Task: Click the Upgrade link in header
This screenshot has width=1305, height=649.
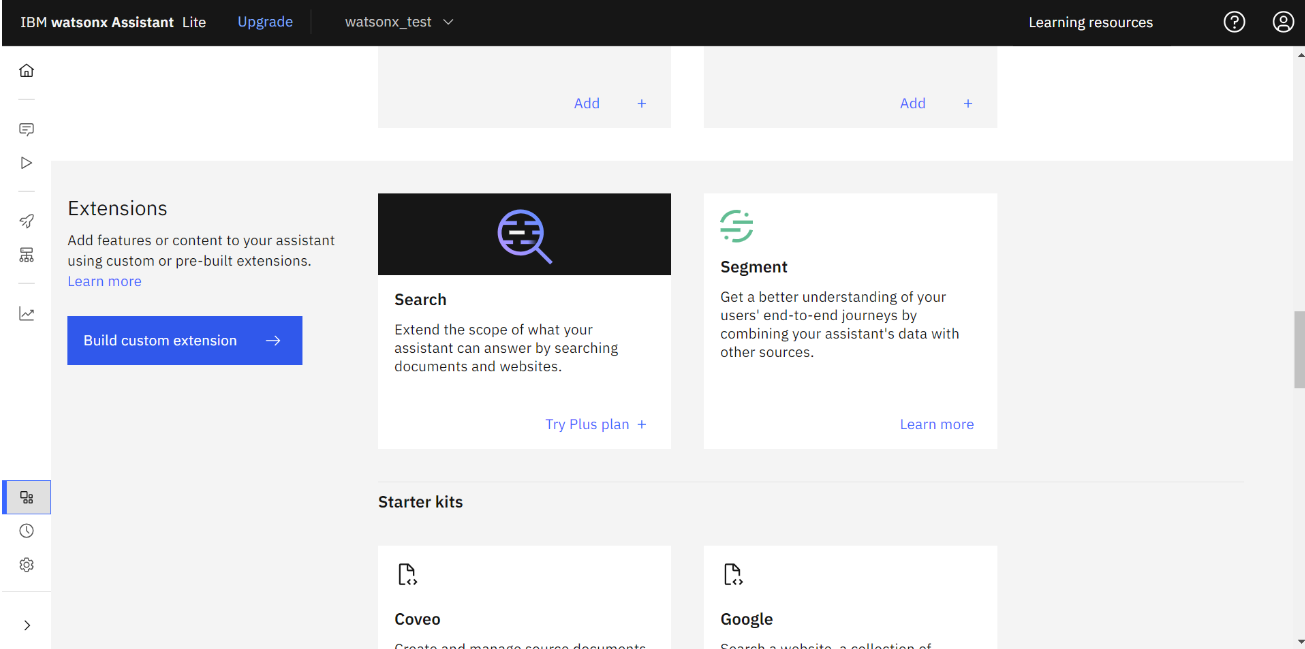Action: 265,22
